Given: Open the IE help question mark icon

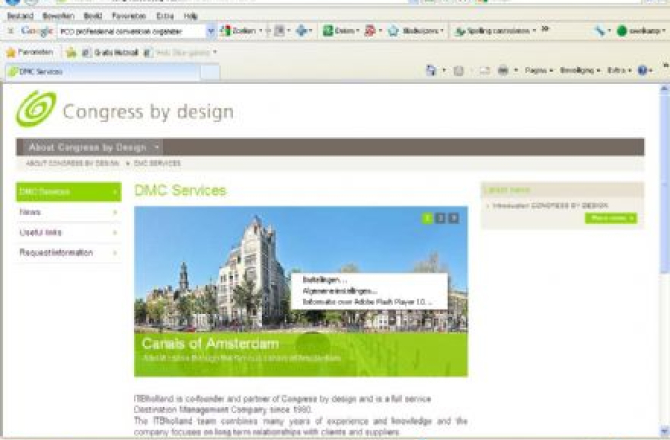Looking at the screenshot, I should click(641, 71).
